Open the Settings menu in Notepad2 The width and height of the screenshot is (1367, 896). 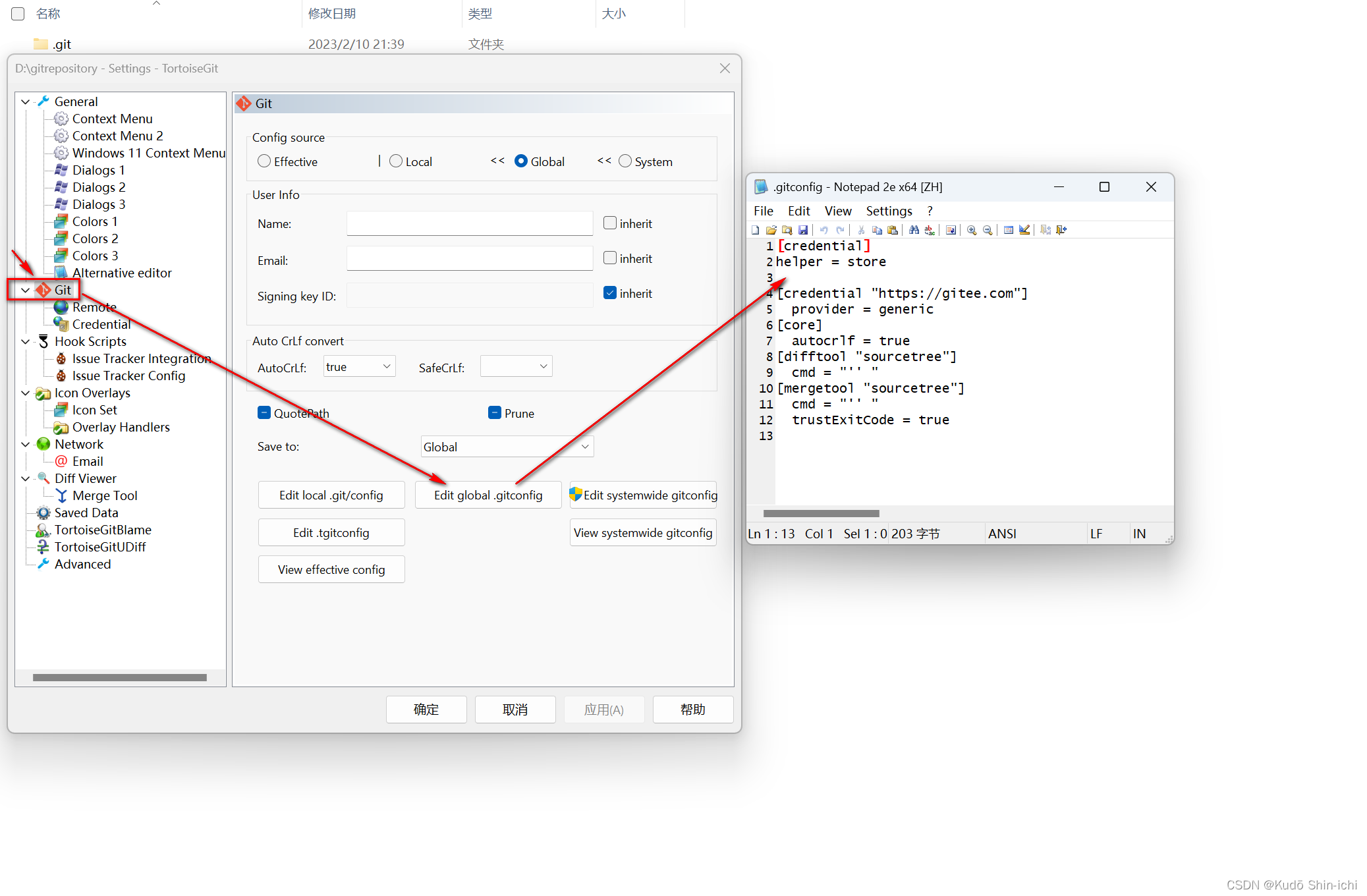pos(889,211)
